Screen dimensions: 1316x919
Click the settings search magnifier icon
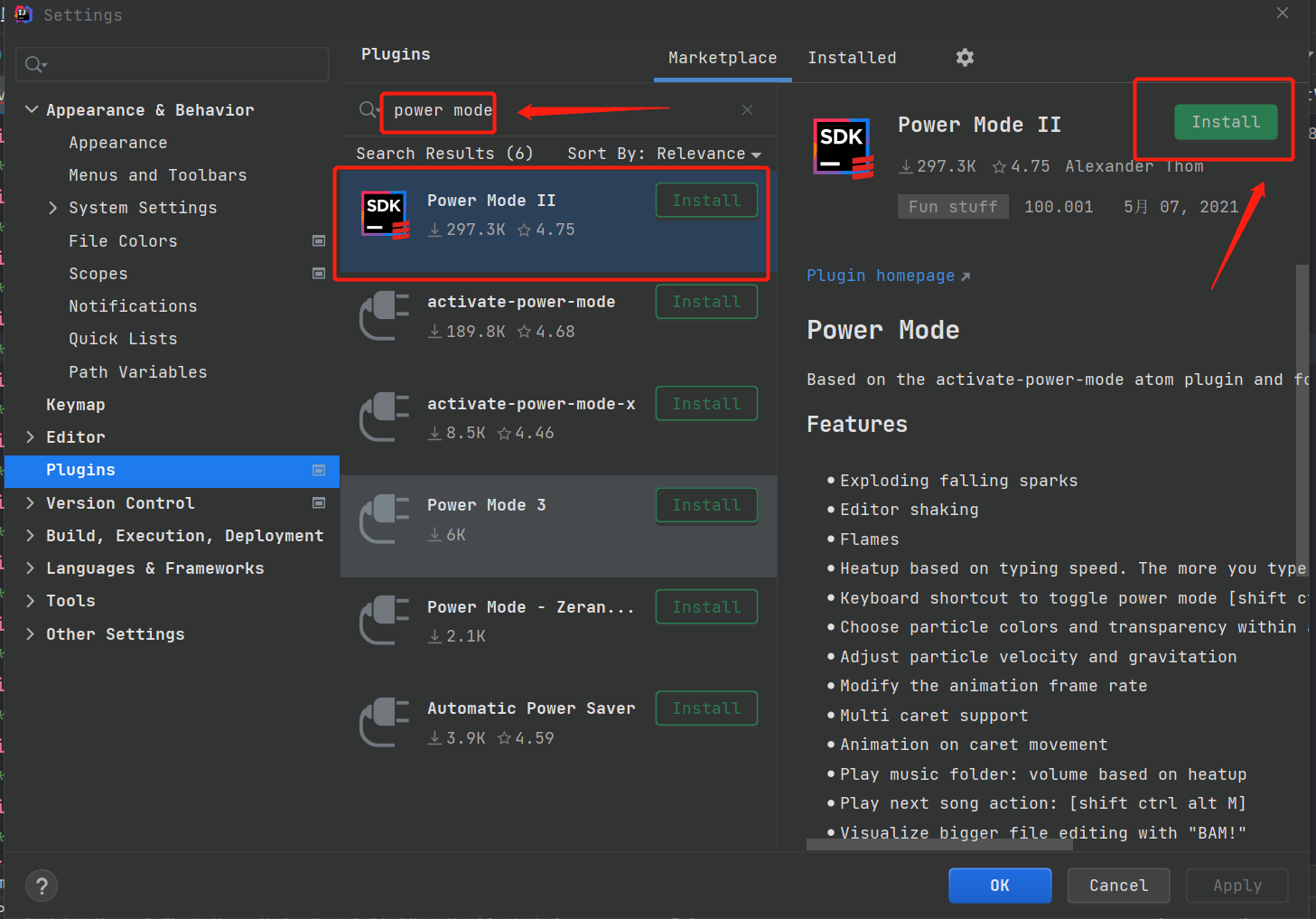pyautogui.click(x=36, y=64)
